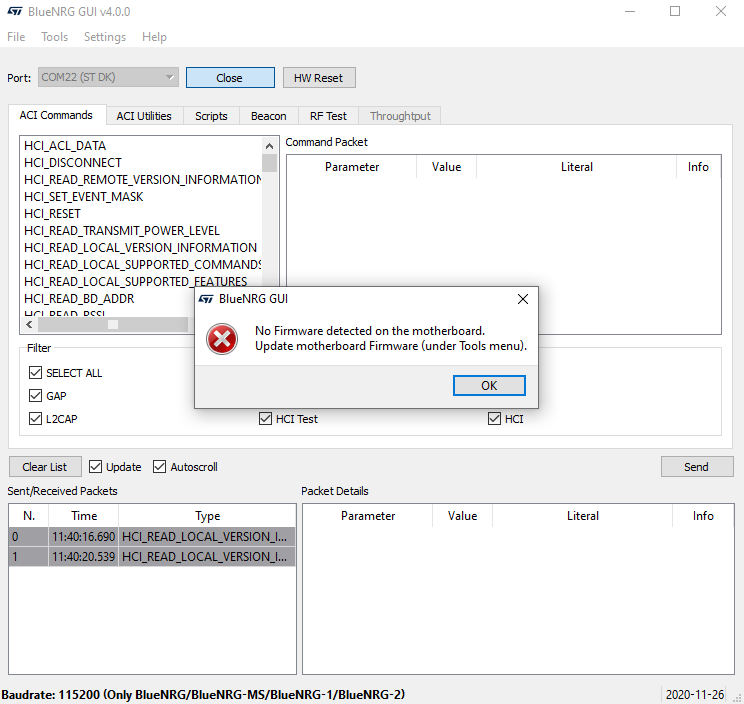Click Packet Details Parameter column header

(368, 516)
